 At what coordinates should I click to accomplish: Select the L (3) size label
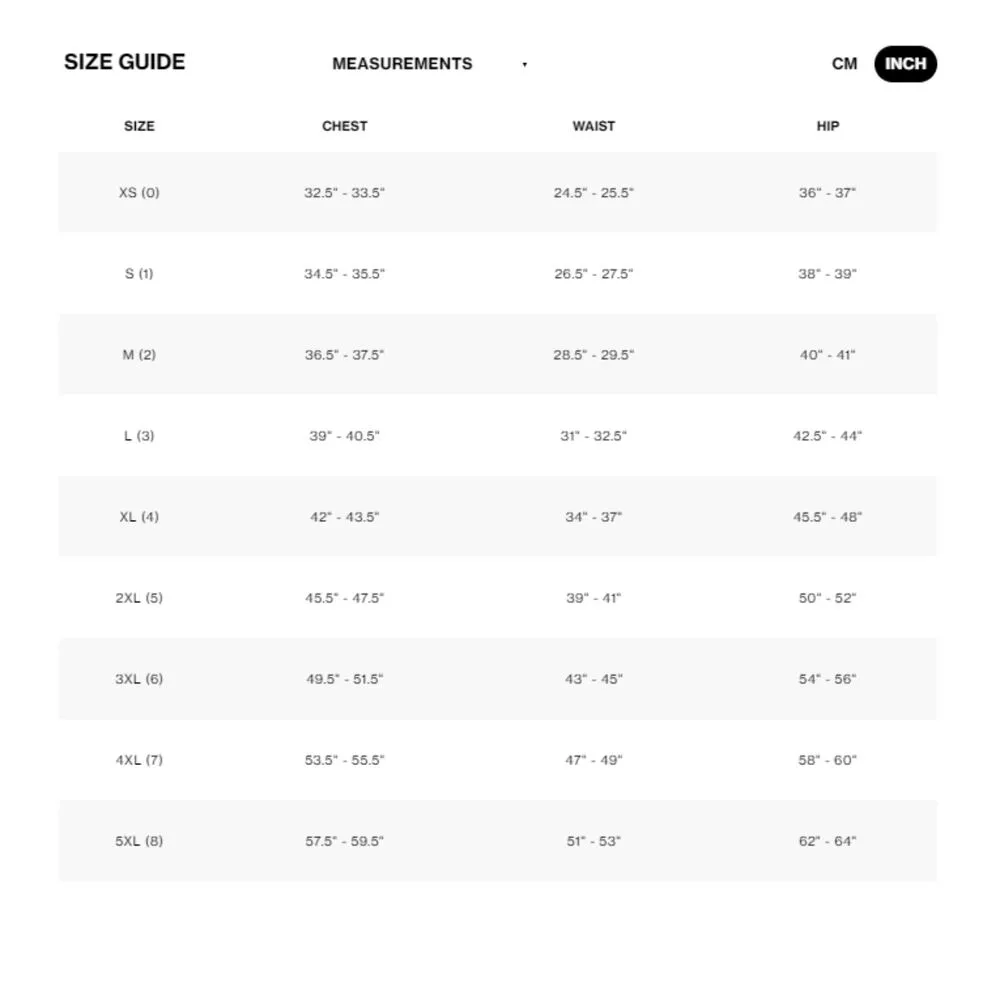(x=139, y=436)
